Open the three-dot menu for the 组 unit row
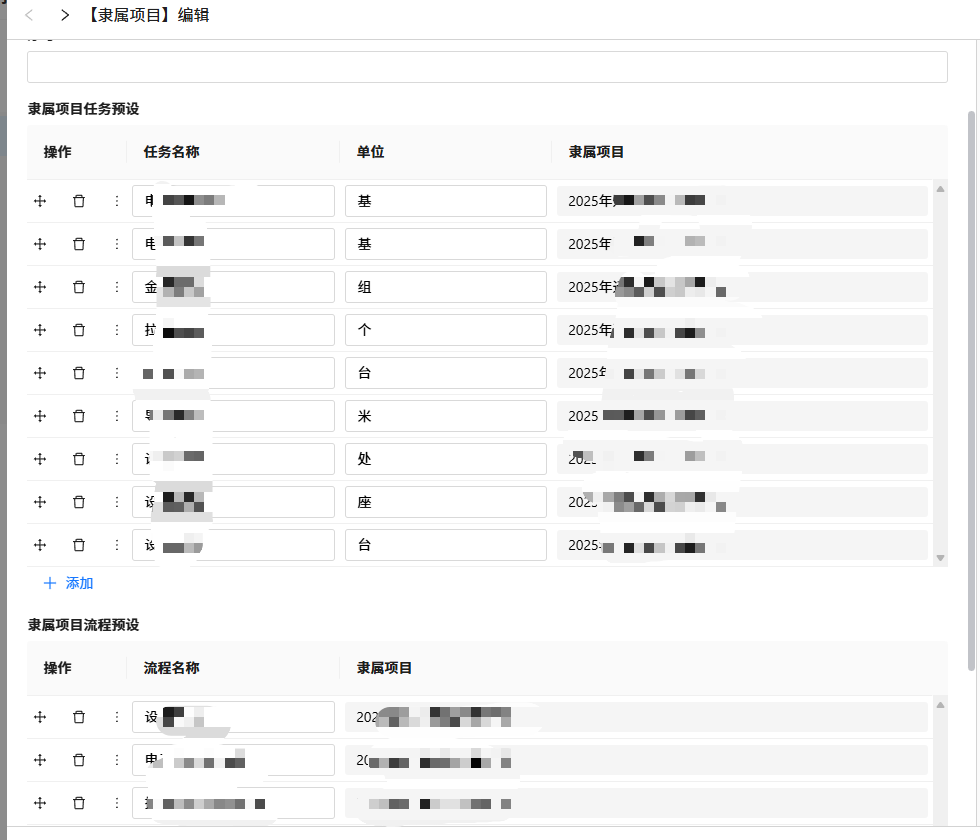Screen dimensions: 980x840 pyautogui.click(x=116, y=287)
